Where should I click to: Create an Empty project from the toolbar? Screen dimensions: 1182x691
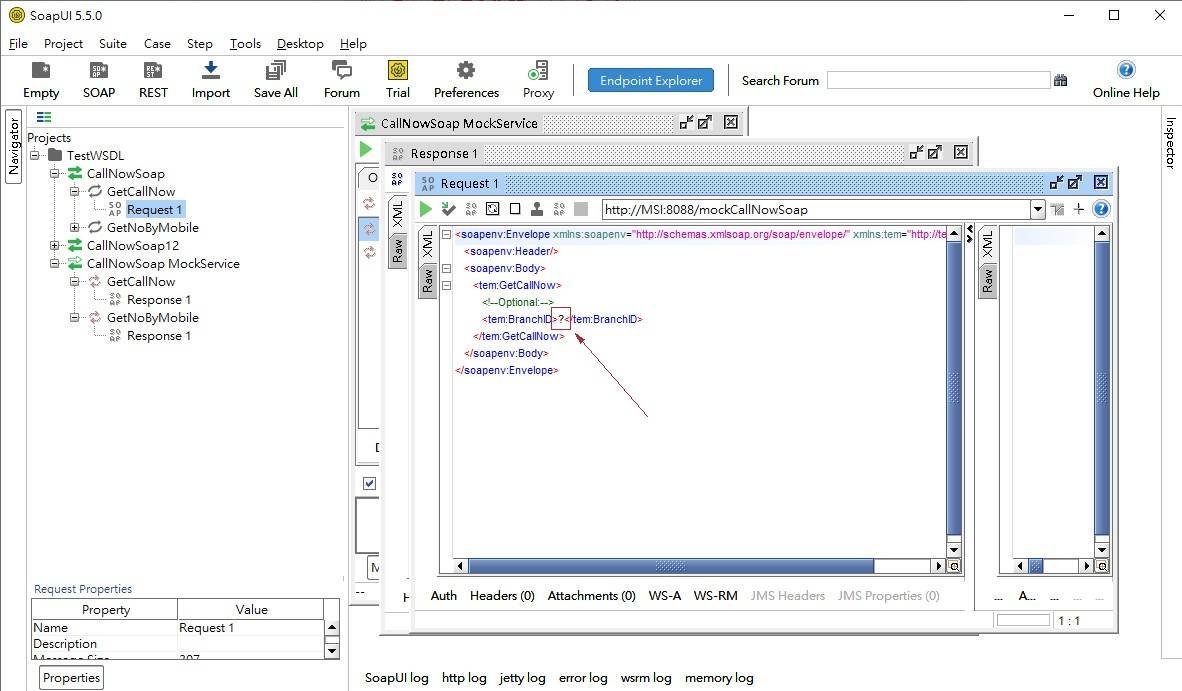click(x=41, y=72)
